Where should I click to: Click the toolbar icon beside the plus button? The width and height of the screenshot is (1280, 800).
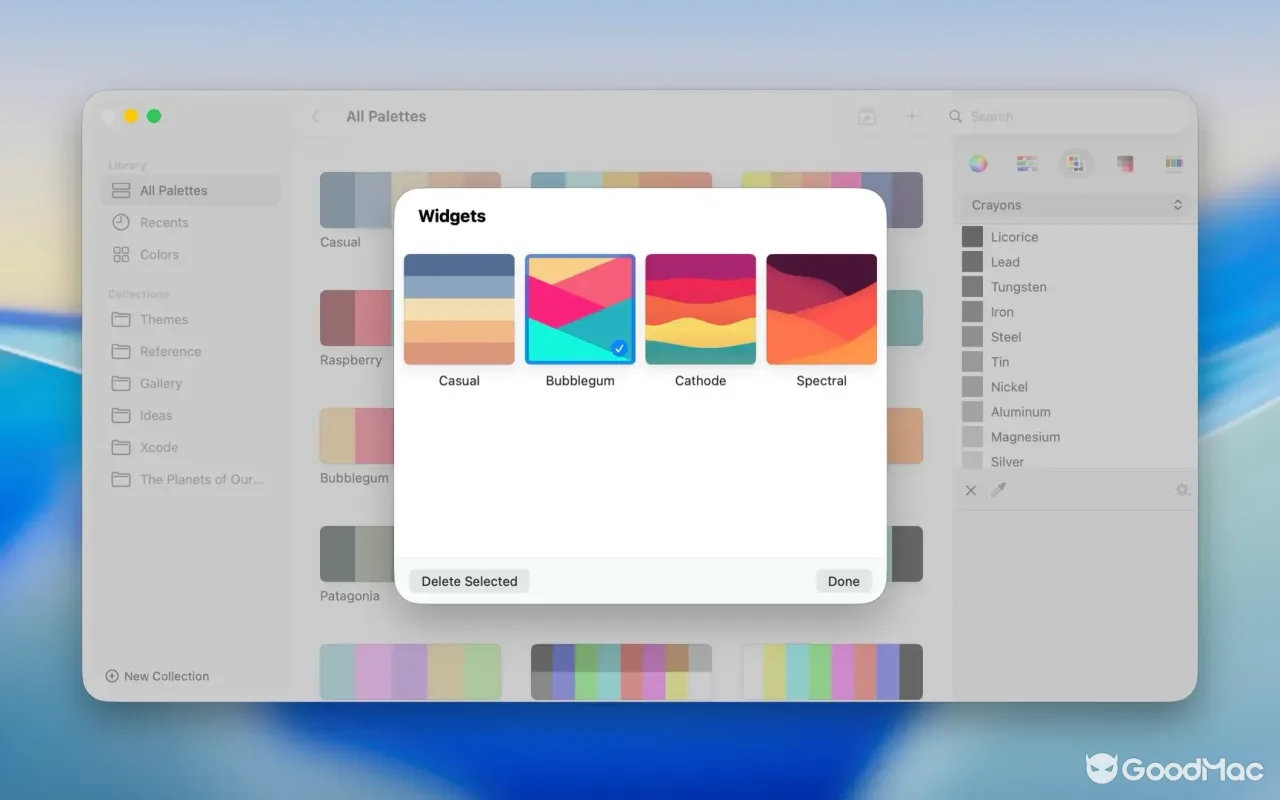coord(867,116)
